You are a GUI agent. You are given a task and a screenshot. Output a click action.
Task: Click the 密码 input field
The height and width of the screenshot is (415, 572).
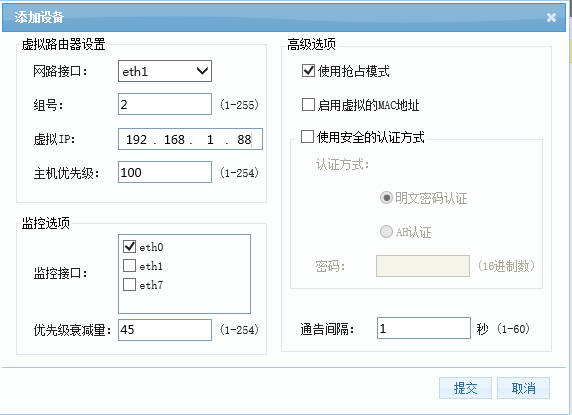tap(423, 266)
